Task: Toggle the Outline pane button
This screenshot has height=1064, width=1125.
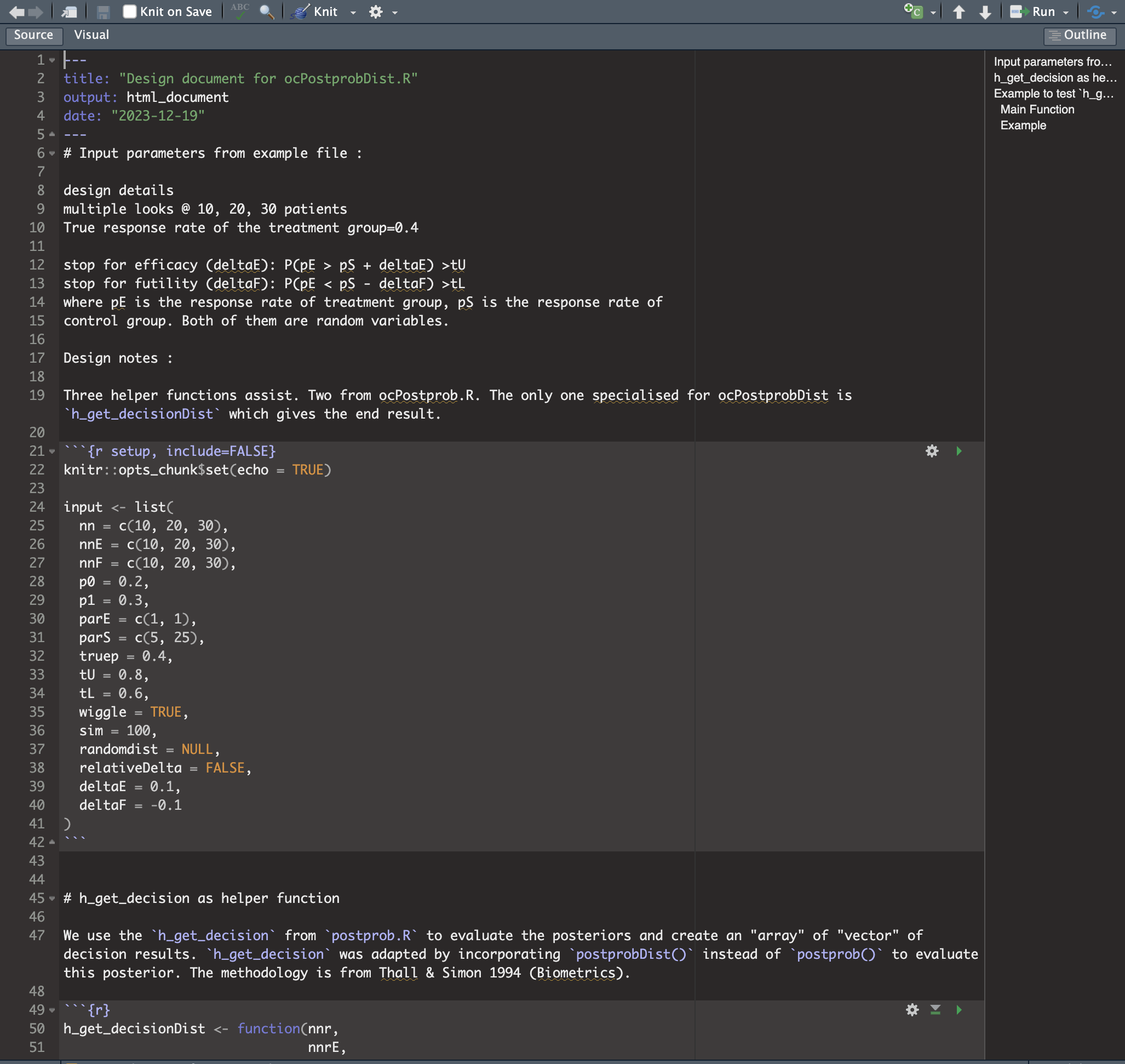Action: [1079, 35]
